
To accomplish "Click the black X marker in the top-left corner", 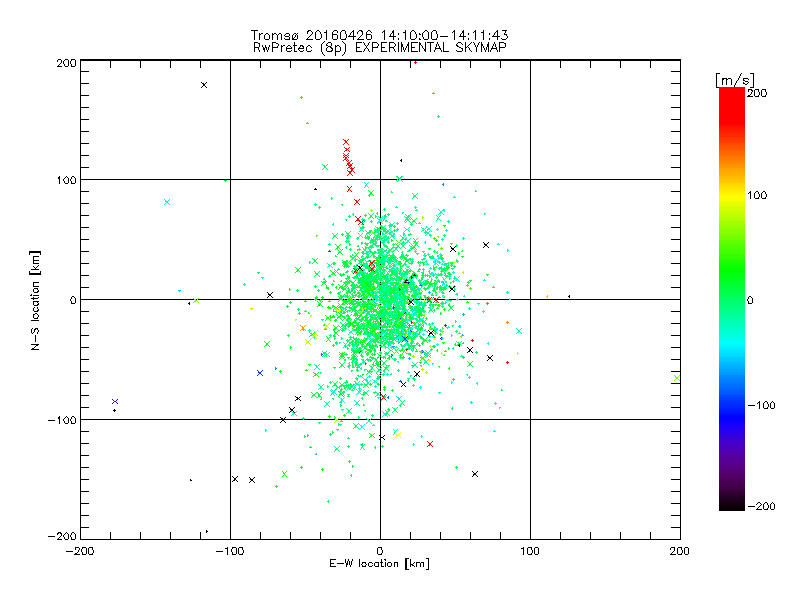I will tap(204, 85).
